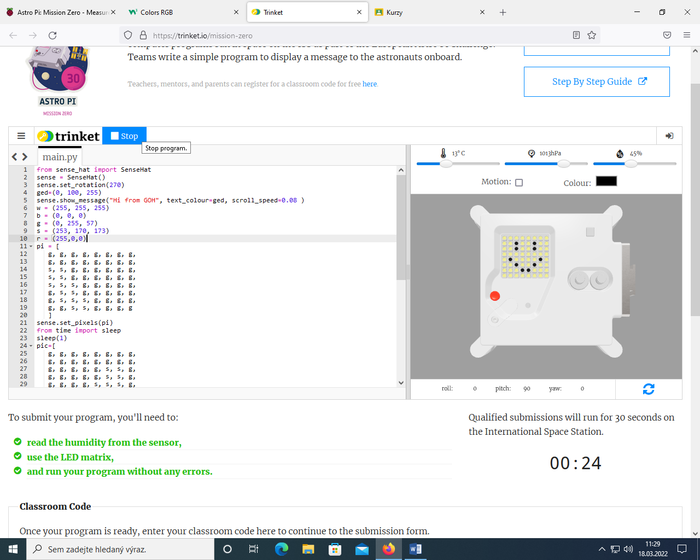Collapse the pic list code fold arrow
Screen dimensions: 700x560
[x=30, y=345]
